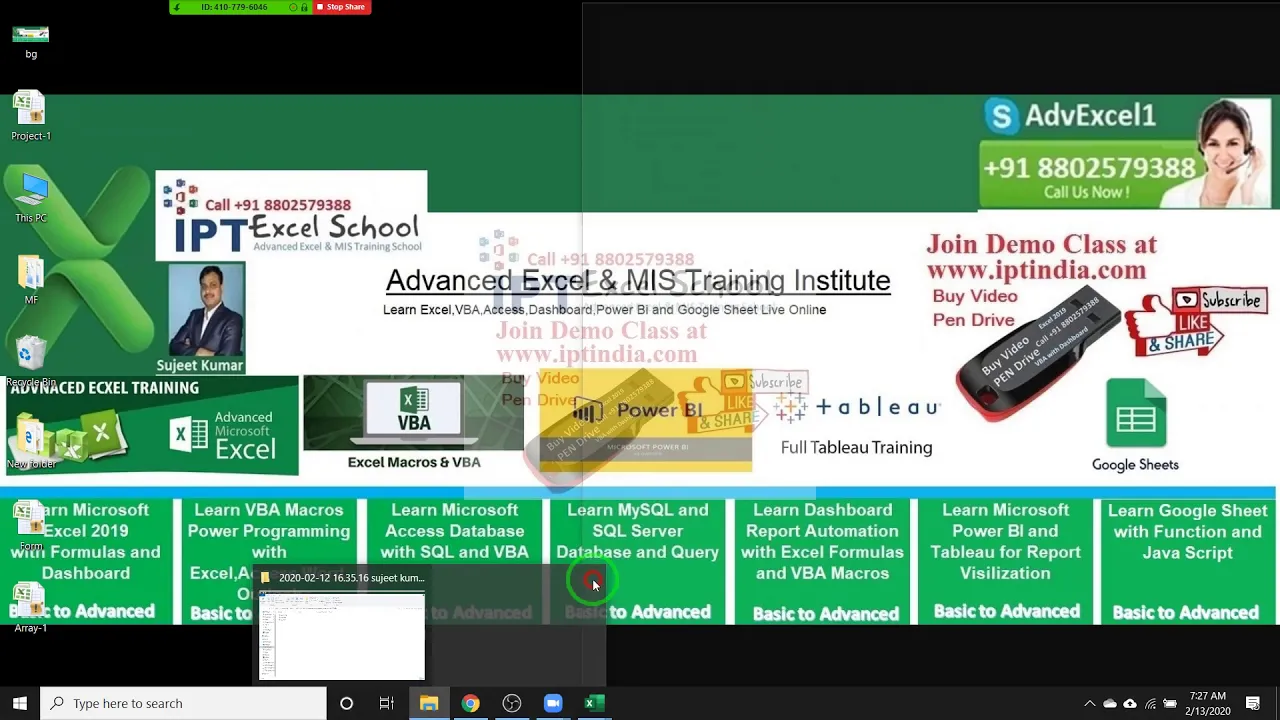
Task: Click the preview title 2020-02-12 16.35.16 sujeet kum...
Action: point(351,577)
